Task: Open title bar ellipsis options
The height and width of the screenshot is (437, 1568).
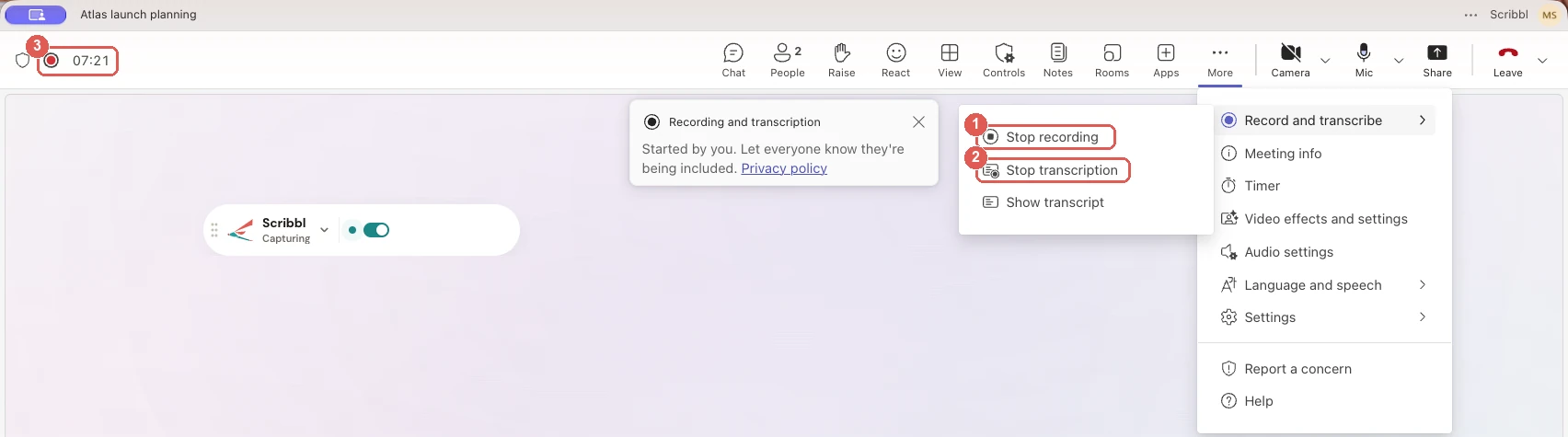Action: tap(1470, 15)
